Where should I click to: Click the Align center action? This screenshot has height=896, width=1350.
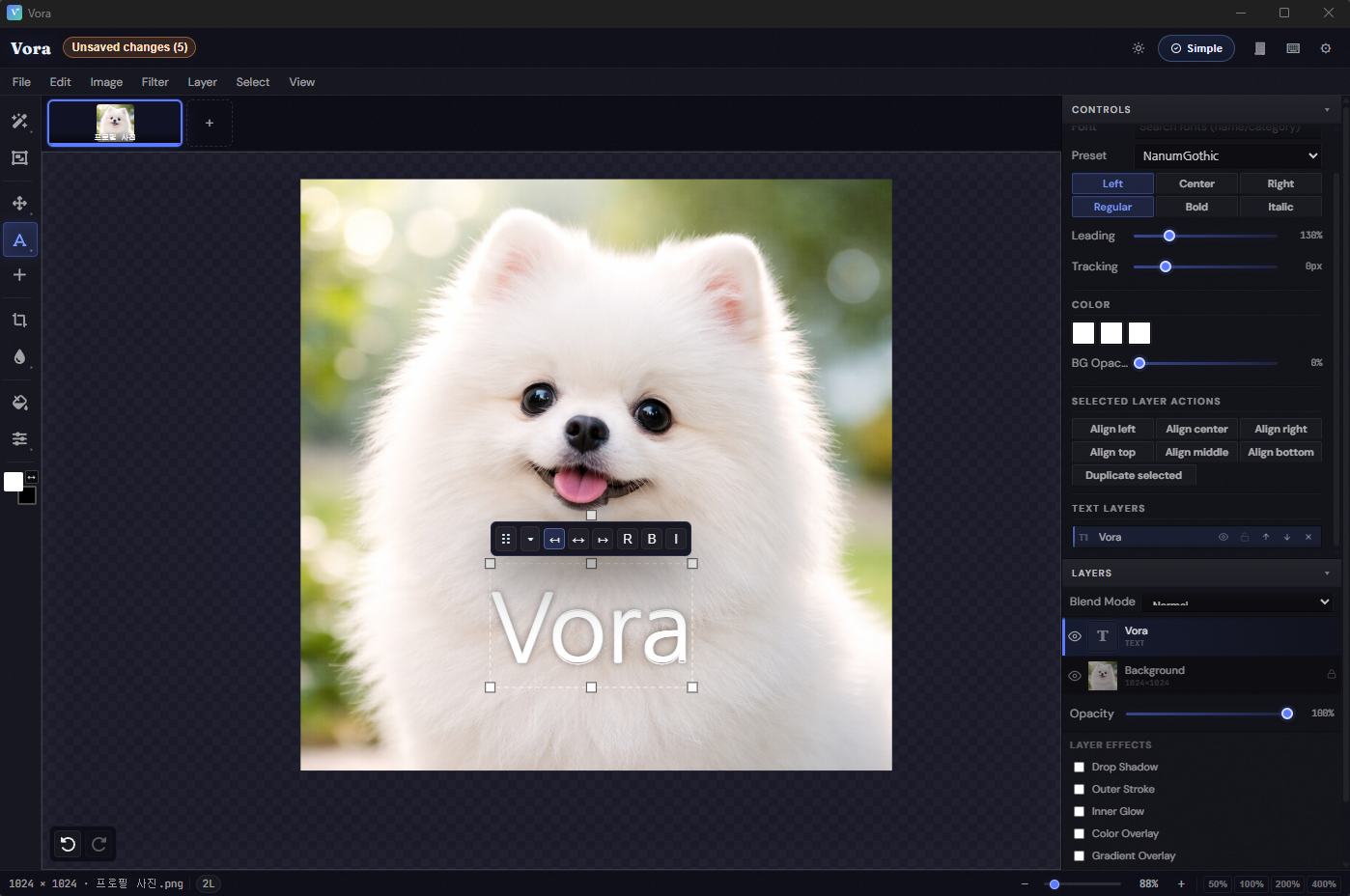coord(1196,429)
